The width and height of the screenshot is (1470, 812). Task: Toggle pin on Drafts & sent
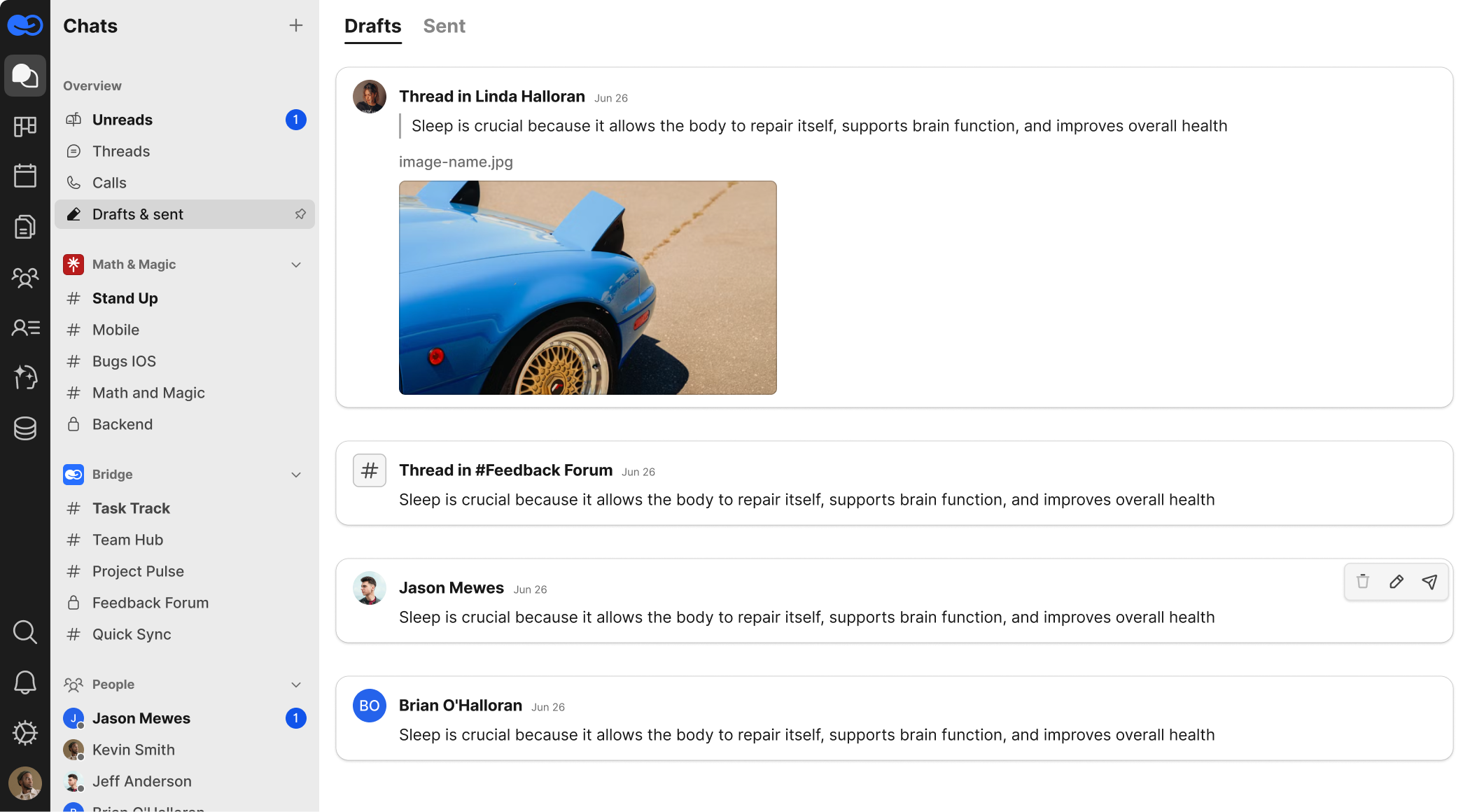point(300,214)
